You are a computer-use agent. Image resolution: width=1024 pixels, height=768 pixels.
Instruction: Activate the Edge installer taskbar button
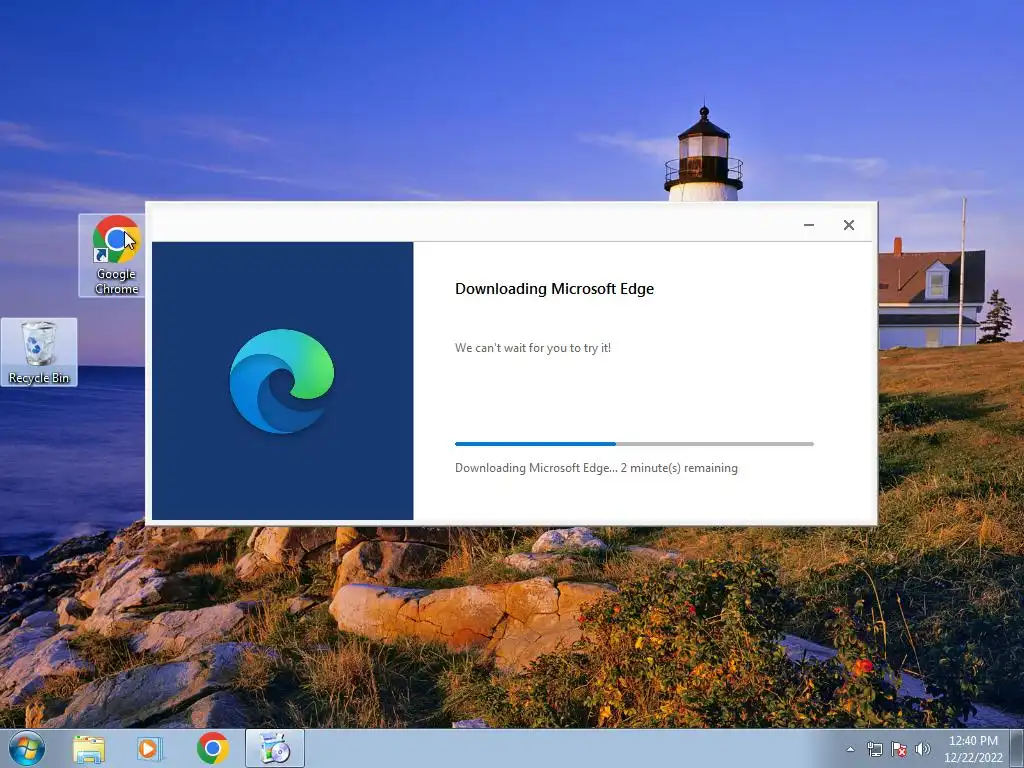click(x=275, y=748)
